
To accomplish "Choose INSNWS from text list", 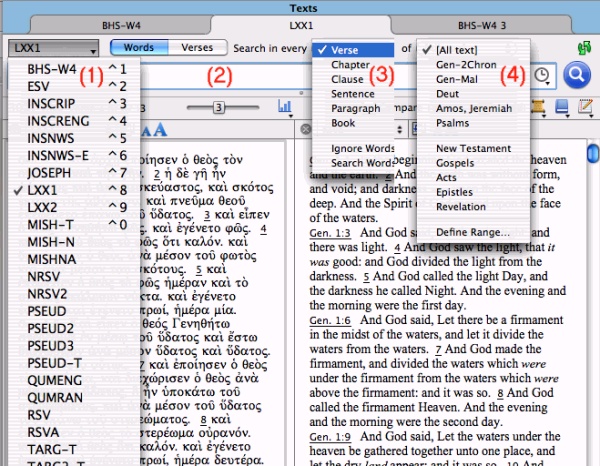I will tap(74, 138).
